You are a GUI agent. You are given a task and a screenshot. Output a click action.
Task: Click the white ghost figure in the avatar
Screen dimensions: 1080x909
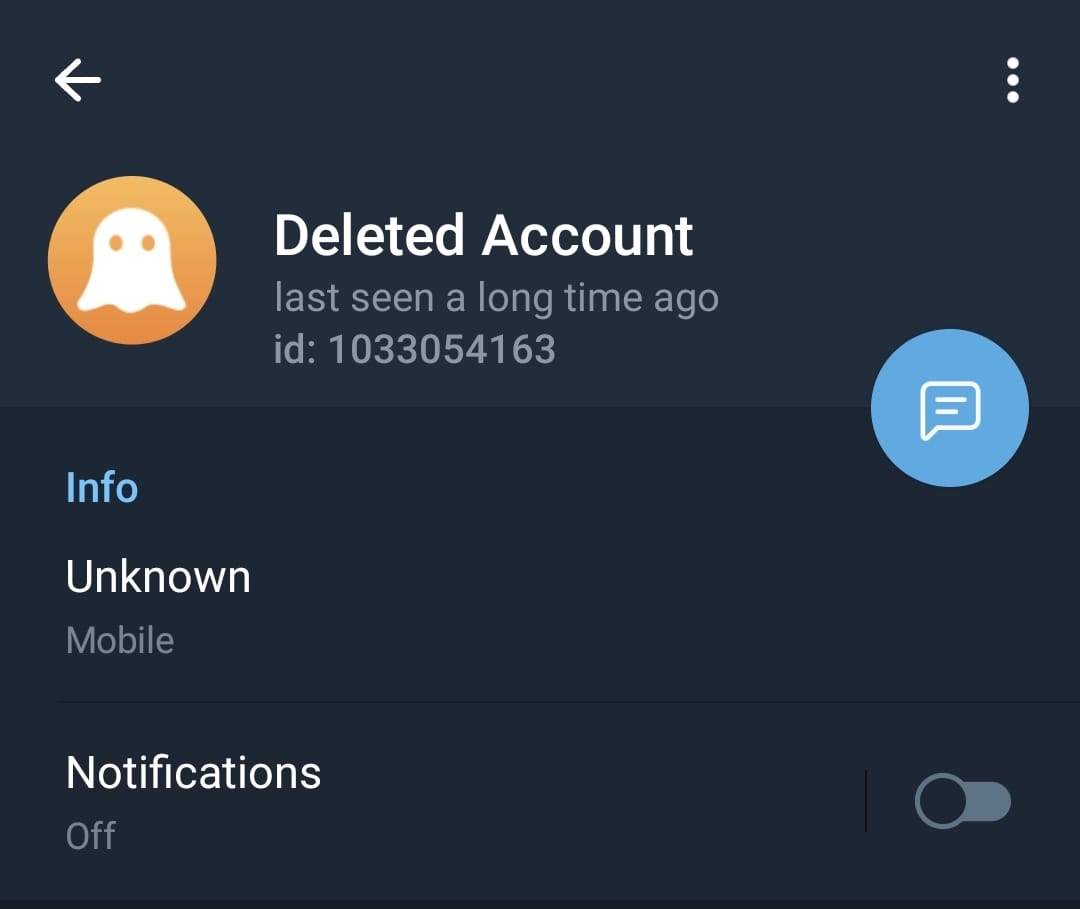132,262
